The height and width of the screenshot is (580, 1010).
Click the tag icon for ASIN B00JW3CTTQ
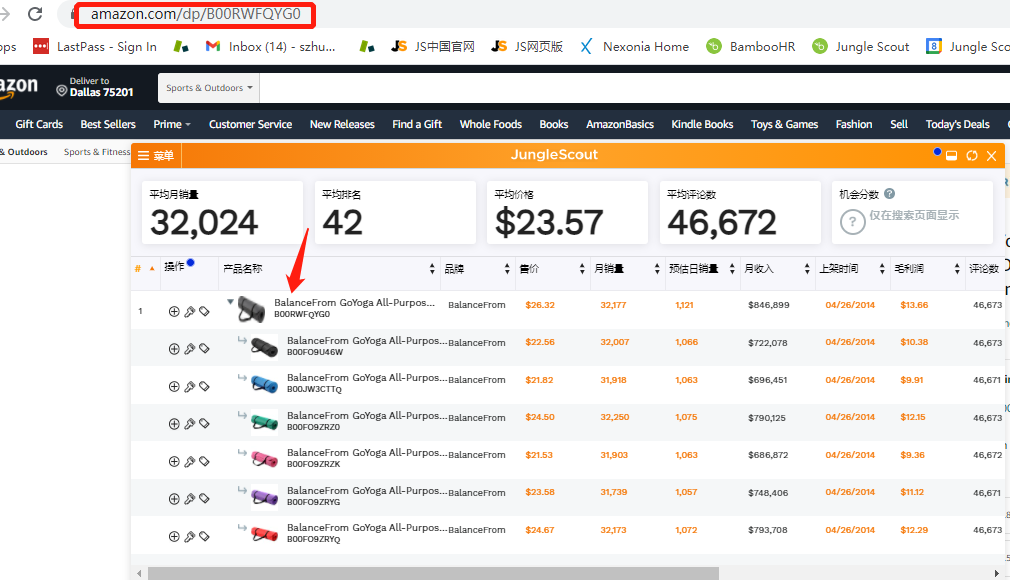(204, 385)
